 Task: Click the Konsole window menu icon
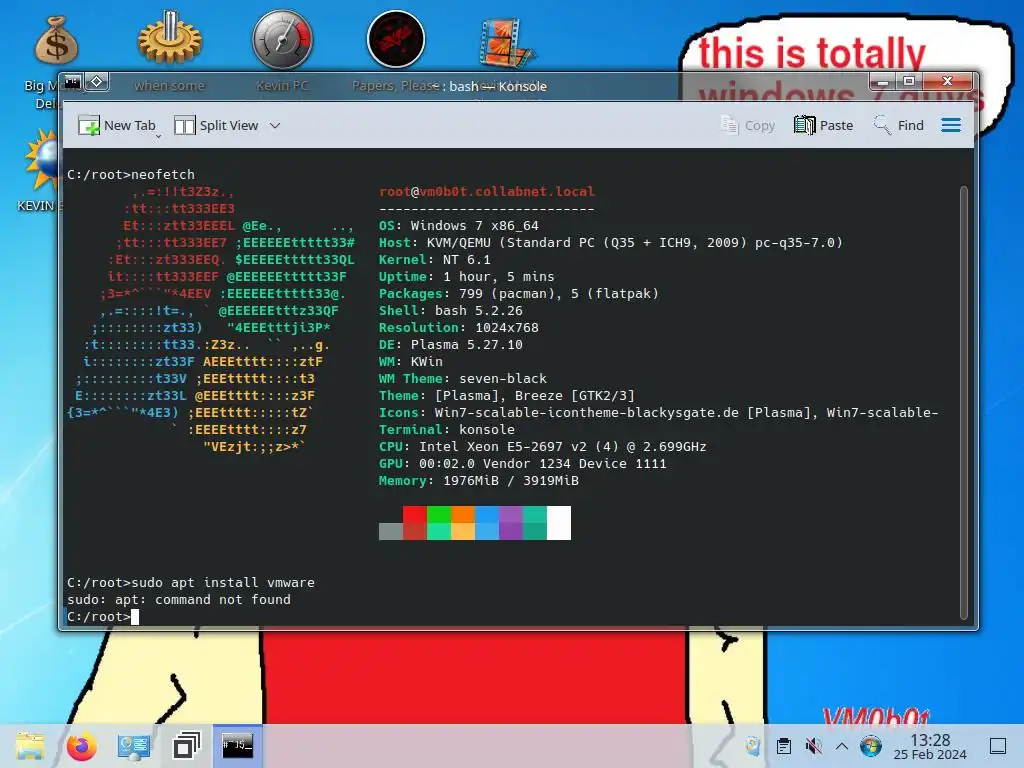[72, 82]
